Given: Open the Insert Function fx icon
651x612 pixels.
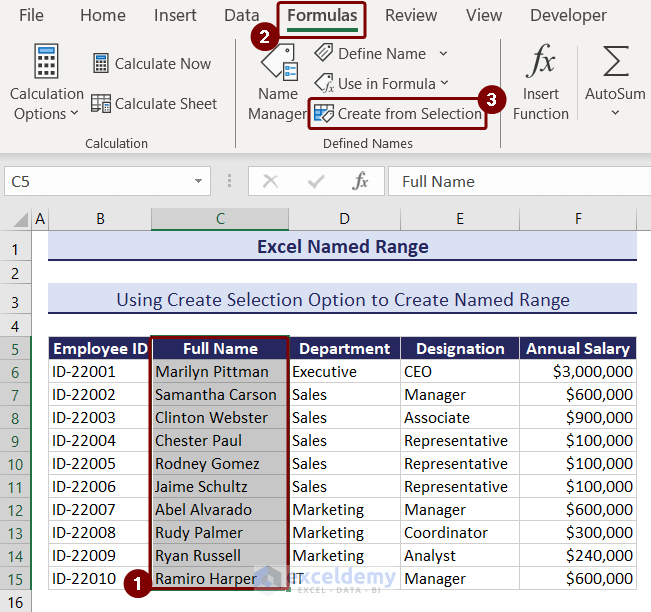Looking at the screenshot, I should (540, 61).
